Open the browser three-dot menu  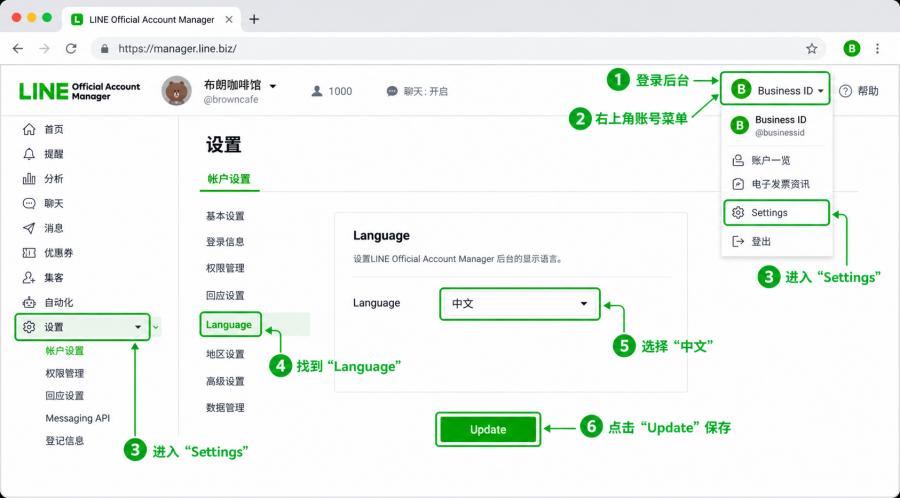pyautogui.click(x=877, y=49)
